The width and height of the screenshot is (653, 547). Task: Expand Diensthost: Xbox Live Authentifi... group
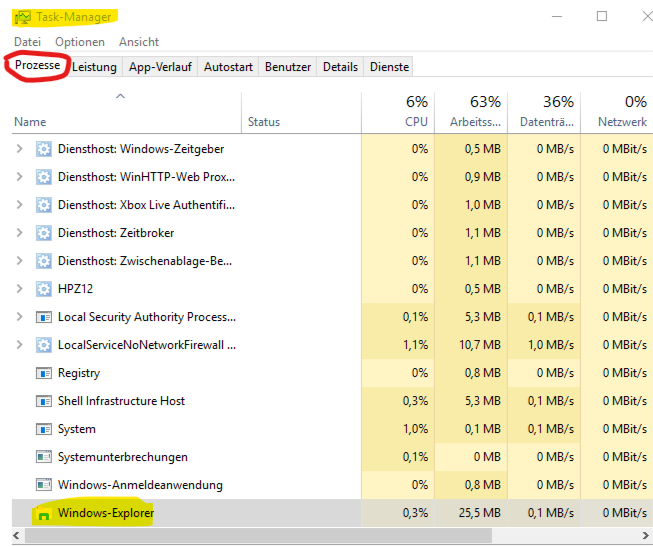pos(19,205)
